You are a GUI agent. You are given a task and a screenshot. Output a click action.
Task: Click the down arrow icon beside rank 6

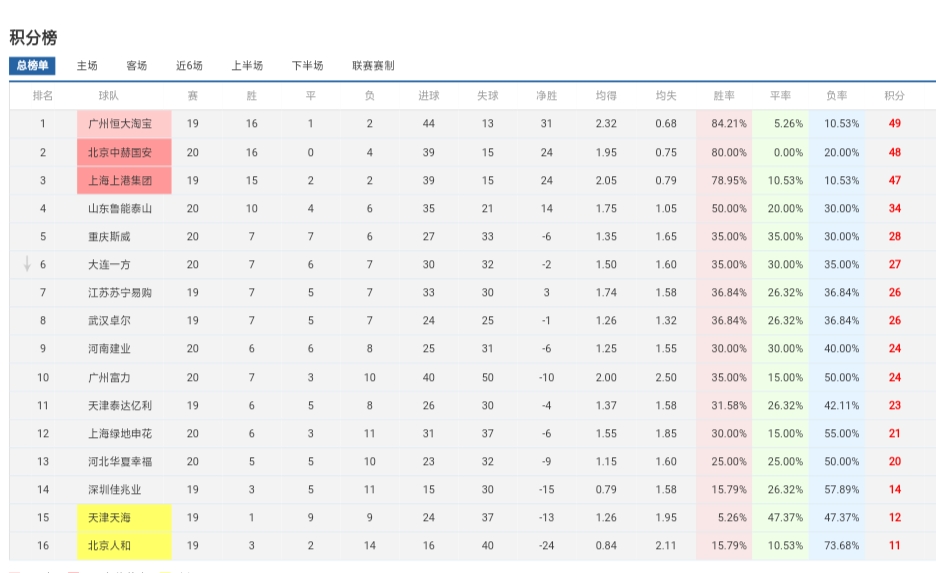pyautogui.click(x=26, y=264)
